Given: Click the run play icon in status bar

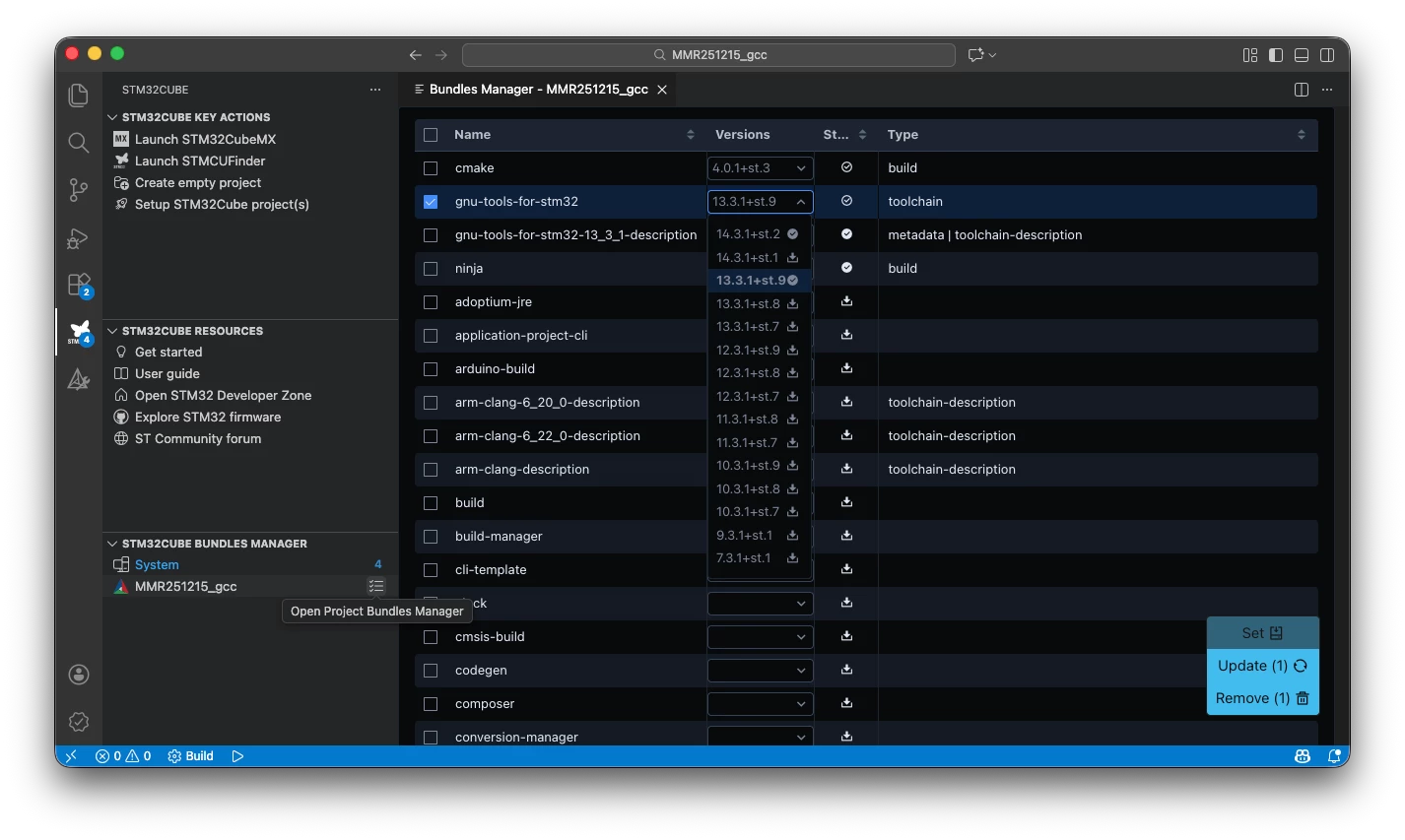Looking at the screenshot, I should pyautogui.click(x=237, y=756).
